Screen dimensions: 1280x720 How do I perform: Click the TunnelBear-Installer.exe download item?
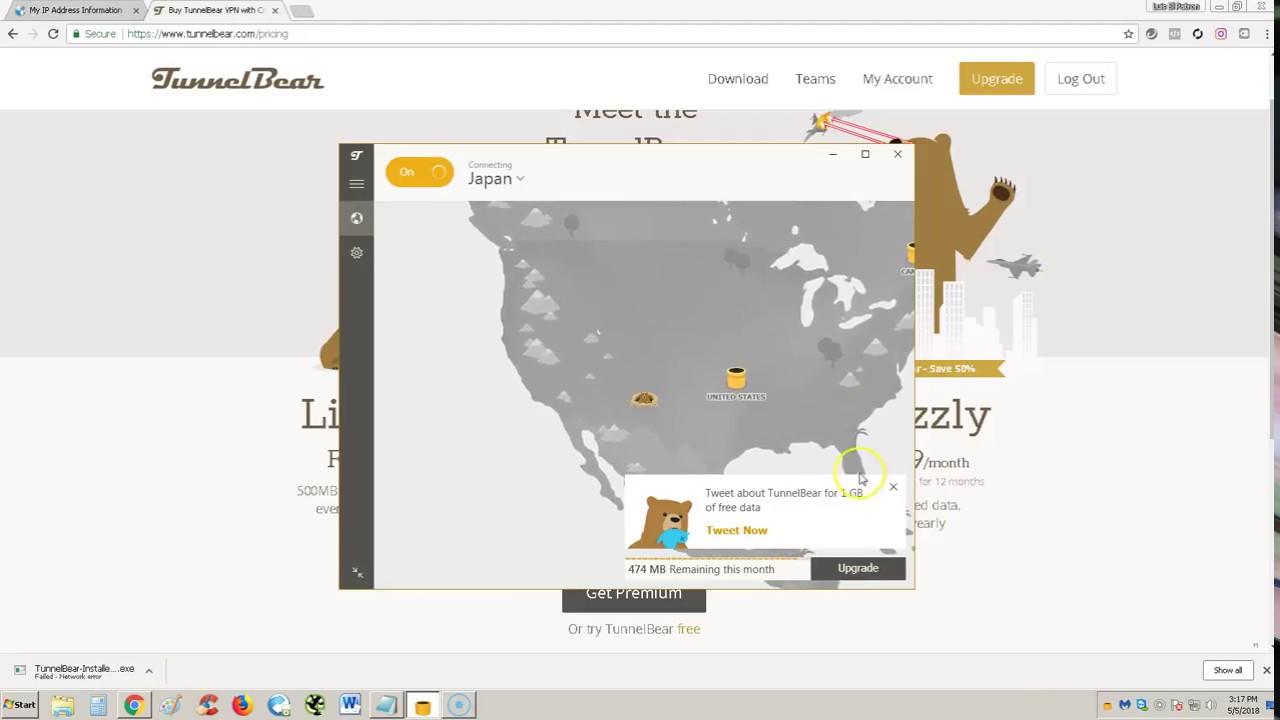click(x=75, y=671)
